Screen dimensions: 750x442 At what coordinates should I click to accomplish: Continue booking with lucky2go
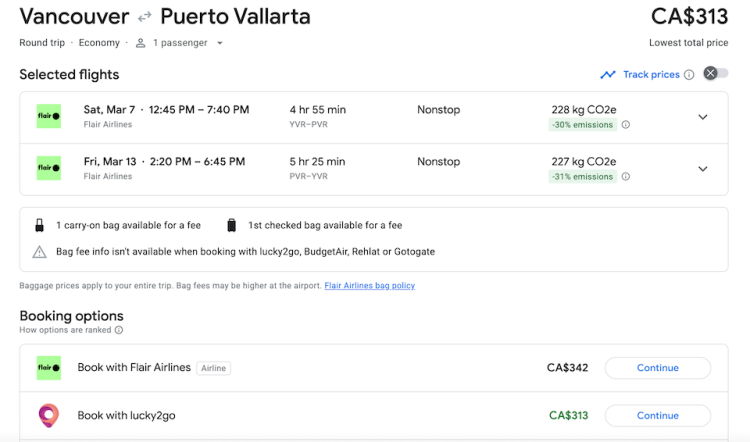pyautogui.click(x=657, y=415)
